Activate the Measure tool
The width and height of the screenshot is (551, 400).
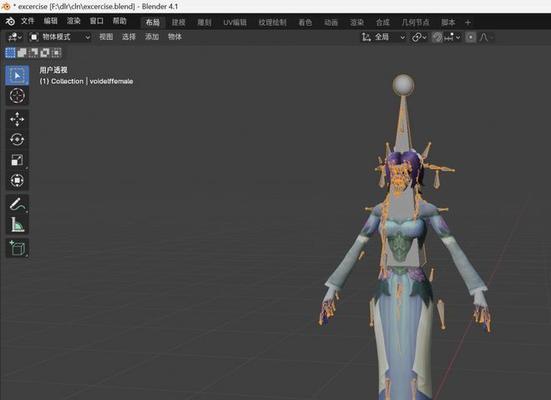pyautogui.click(x=17, y=225)
